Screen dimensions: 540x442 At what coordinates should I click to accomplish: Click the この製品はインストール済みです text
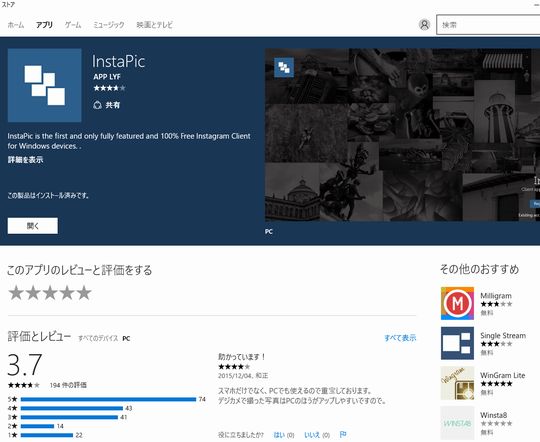tap(49, 195)
